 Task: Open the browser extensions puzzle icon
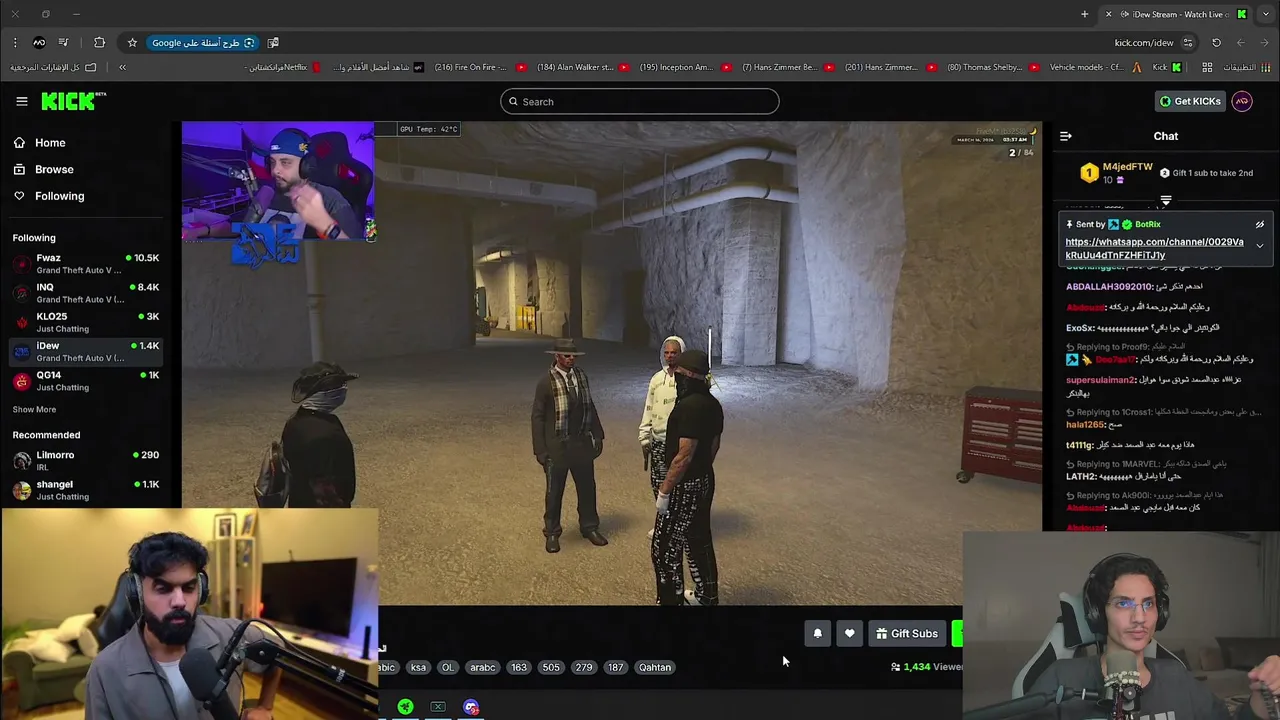point(99,43)
